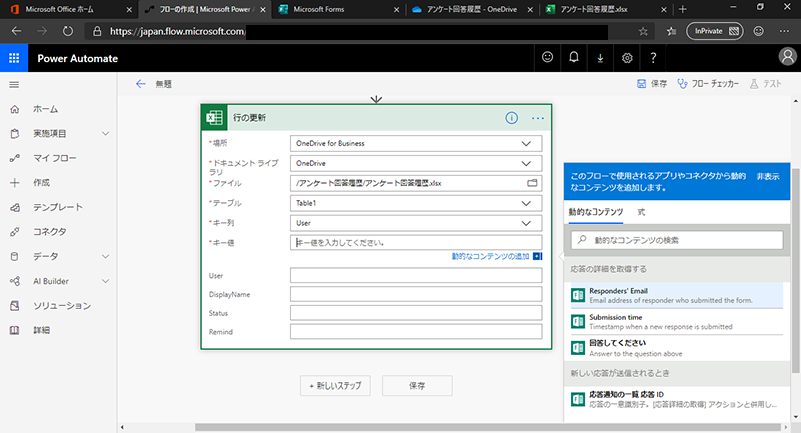Click the browser refresh button

(x=67, y=31)
